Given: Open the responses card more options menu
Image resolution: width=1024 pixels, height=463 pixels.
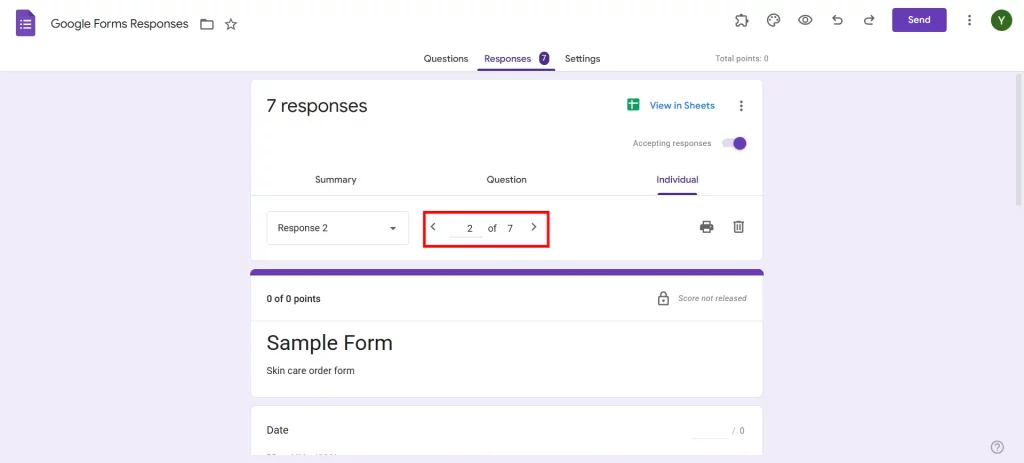Looking at the screenshot, I should 741,106.
